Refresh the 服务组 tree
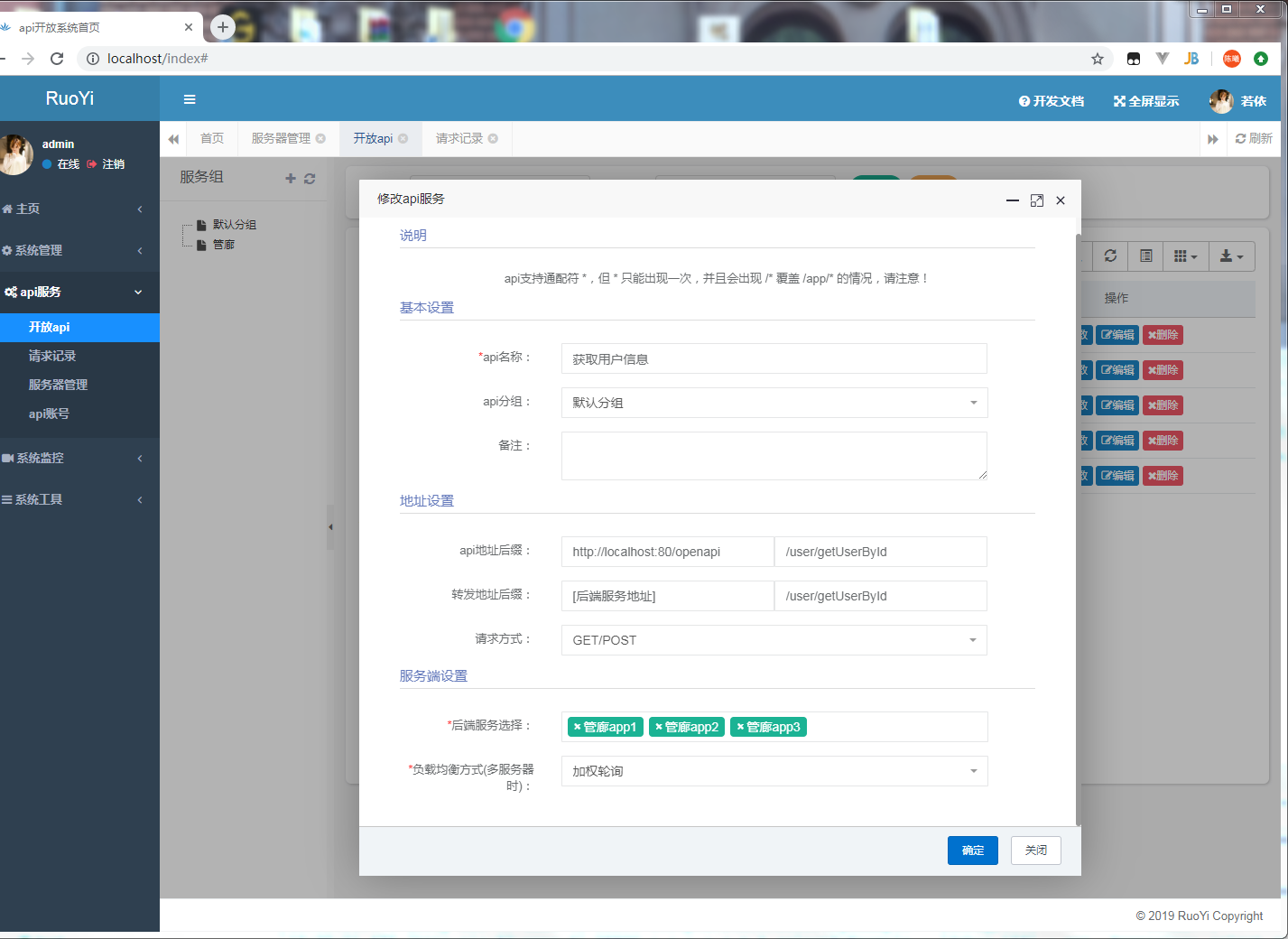1288x939 pixels. pyautogui.click(x=310, y=178)
